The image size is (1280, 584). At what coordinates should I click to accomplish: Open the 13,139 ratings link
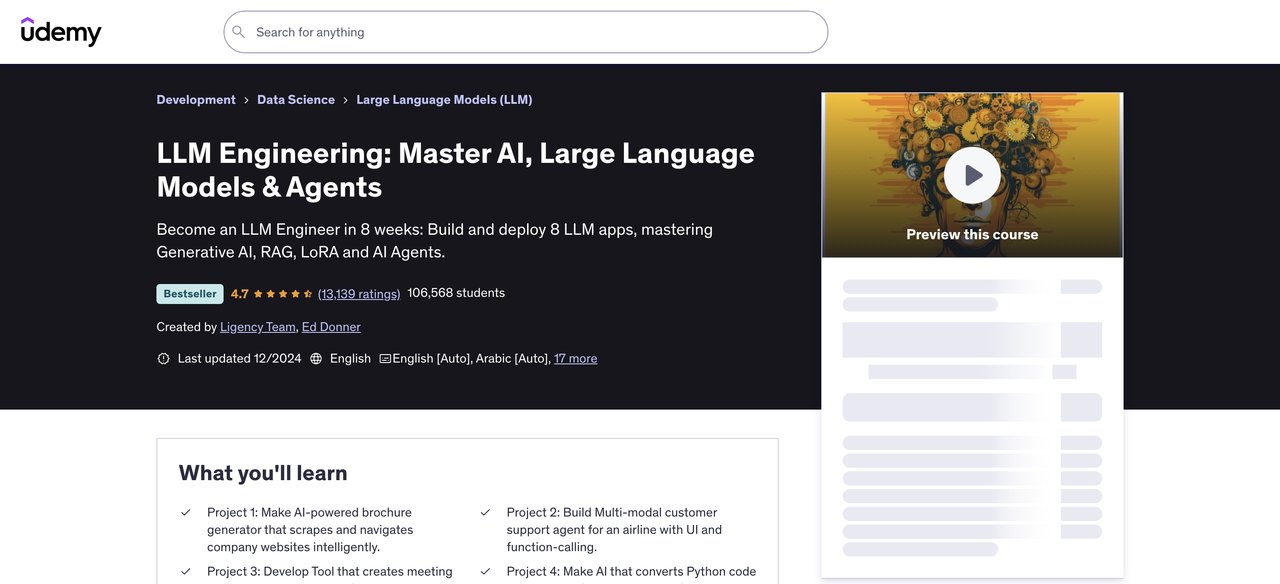click(x=359, y=294)
